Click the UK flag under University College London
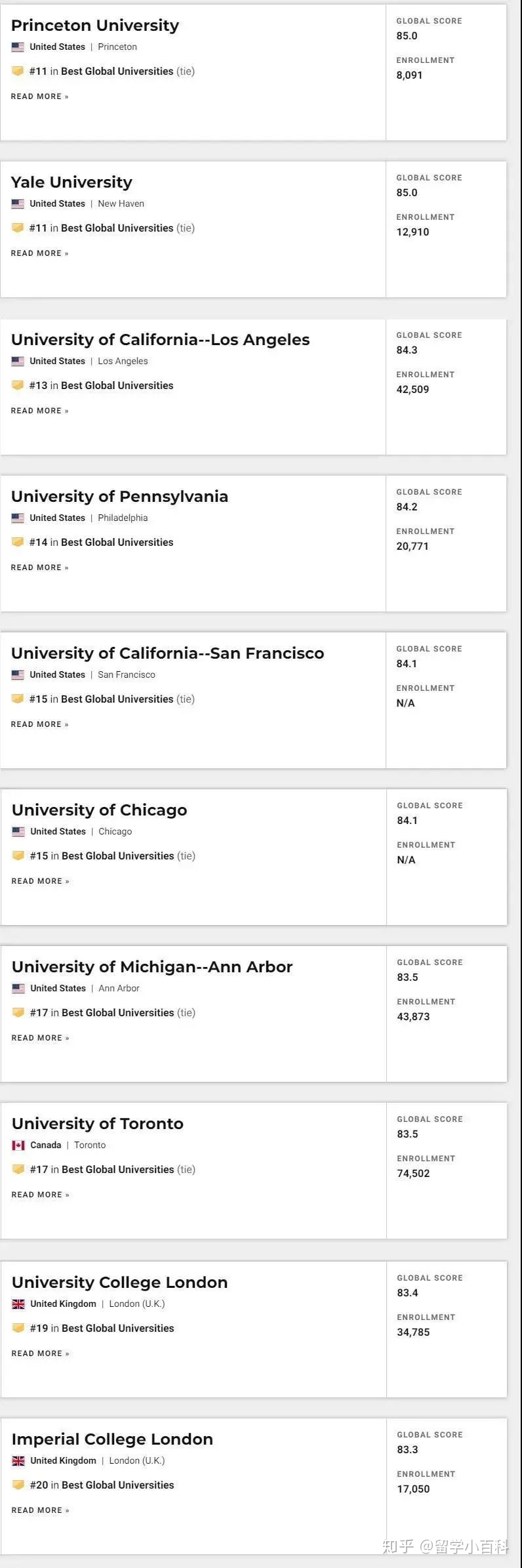 point(18,1304)
